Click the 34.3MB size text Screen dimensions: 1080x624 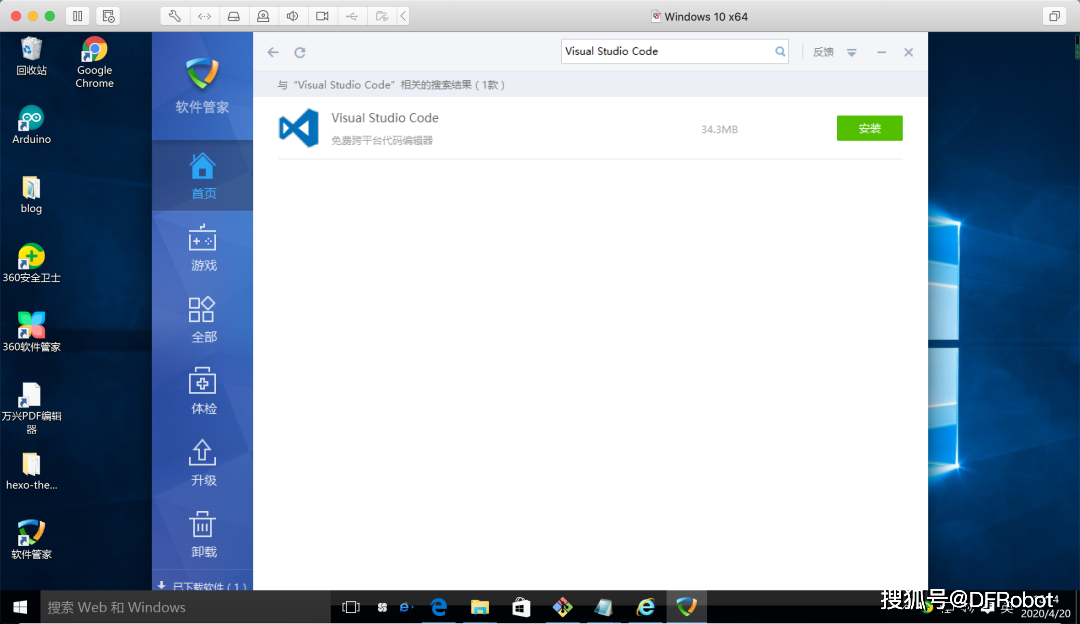719,129
